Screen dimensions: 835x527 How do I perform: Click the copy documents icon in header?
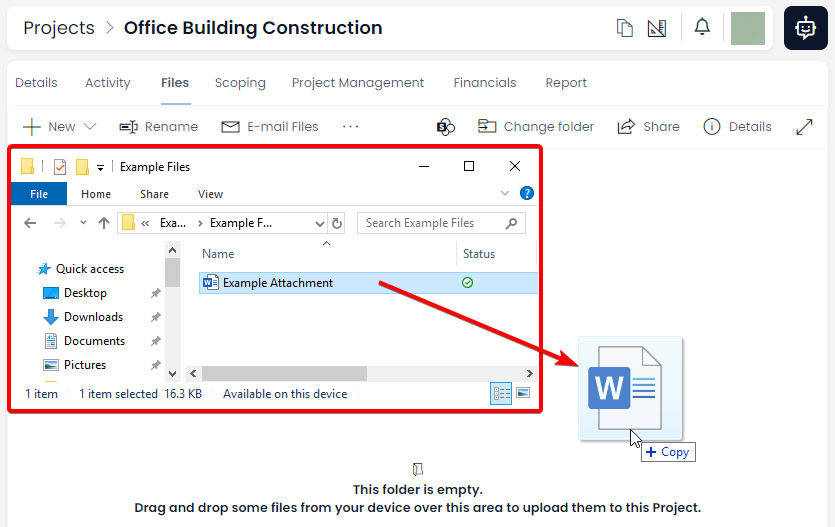(x=625, y=28)
